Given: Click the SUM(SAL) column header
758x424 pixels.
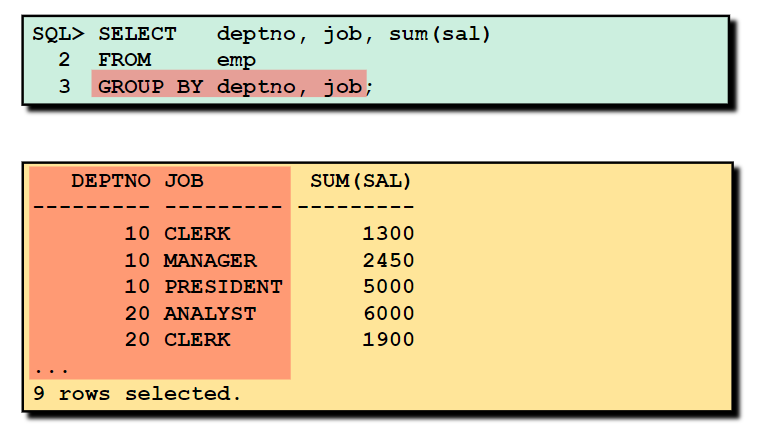Looking at the screenshot, I should [361, 181].
